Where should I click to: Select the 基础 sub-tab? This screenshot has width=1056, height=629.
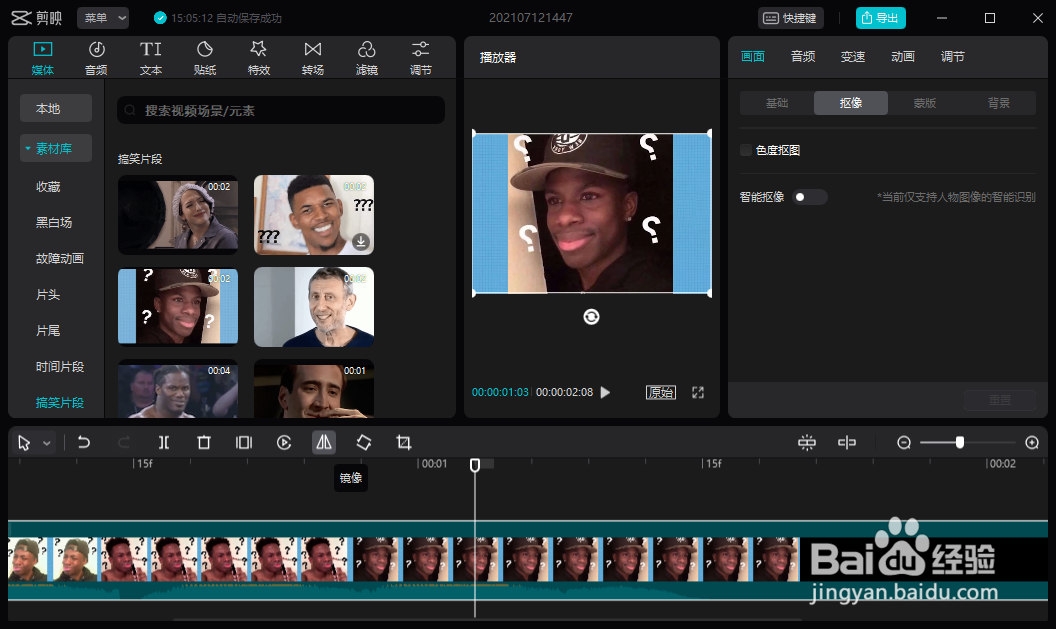[777, 103]
